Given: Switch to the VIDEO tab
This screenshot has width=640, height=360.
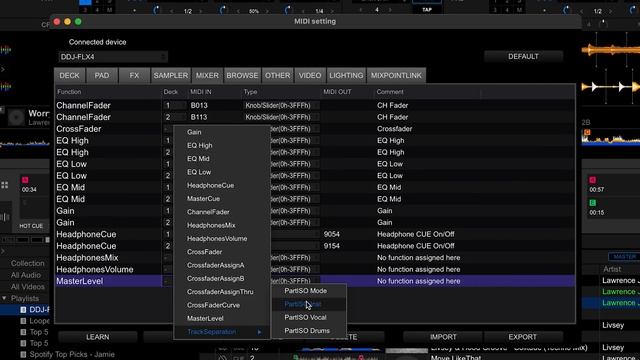Looking at the screenshot, I should coord(310,76).
